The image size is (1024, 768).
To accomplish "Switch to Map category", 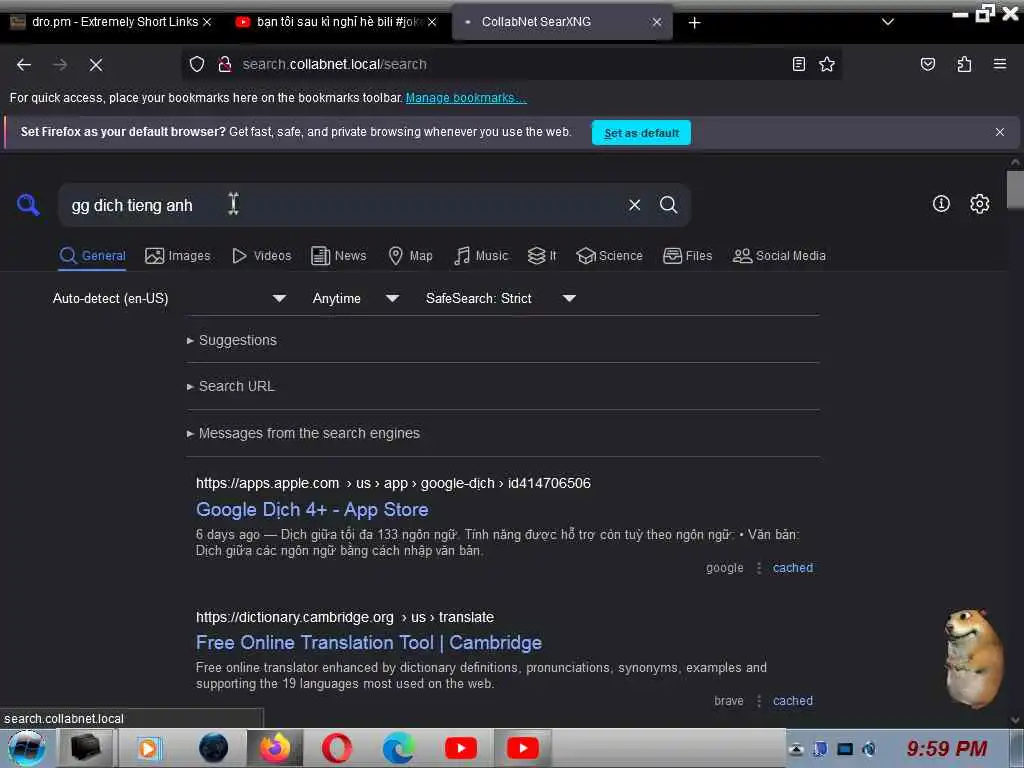I will click(411, 255).
